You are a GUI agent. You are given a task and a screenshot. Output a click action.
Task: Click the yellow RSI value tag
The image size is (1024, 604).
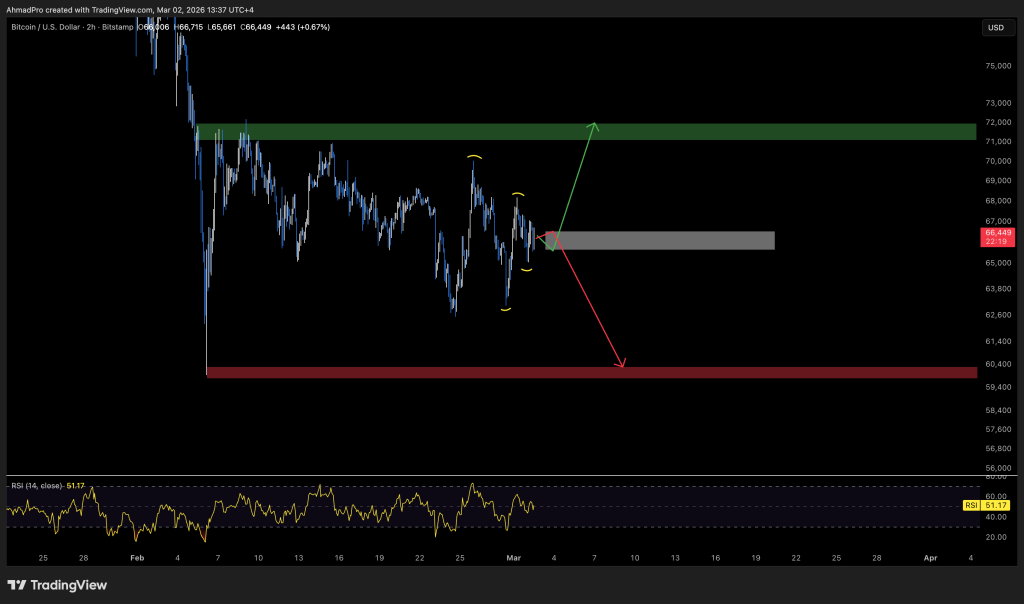pos(971,506)
